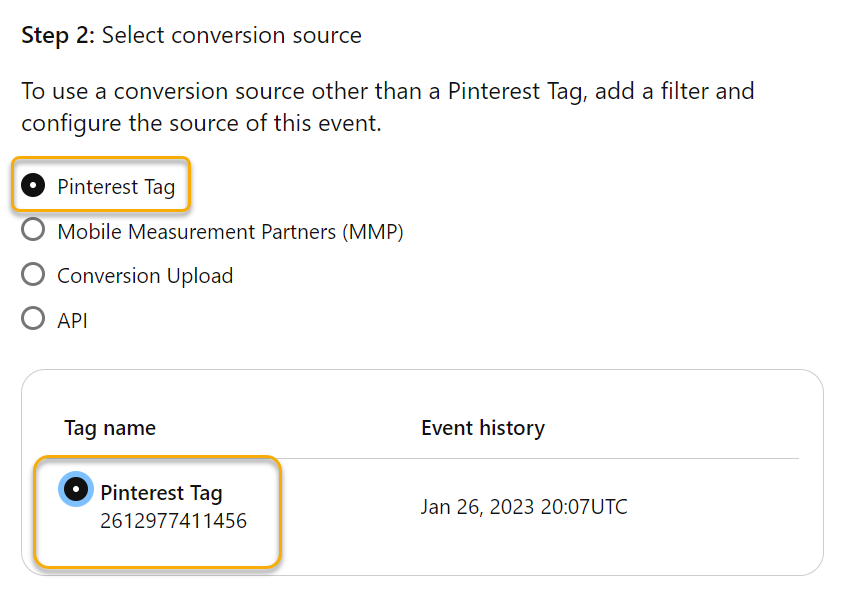This screenshot has width=849, height=600.
Task: Click the Tag name column header
Action: click(x=110, y=428)
